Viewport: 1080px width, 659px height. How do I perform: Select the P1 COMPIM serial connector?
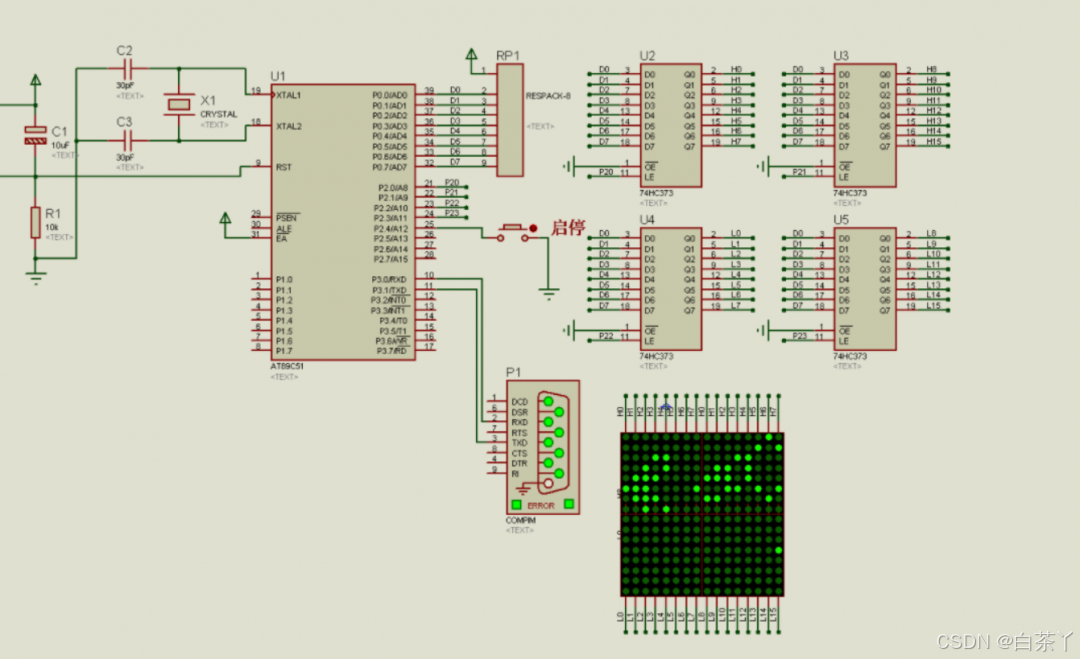543,447
